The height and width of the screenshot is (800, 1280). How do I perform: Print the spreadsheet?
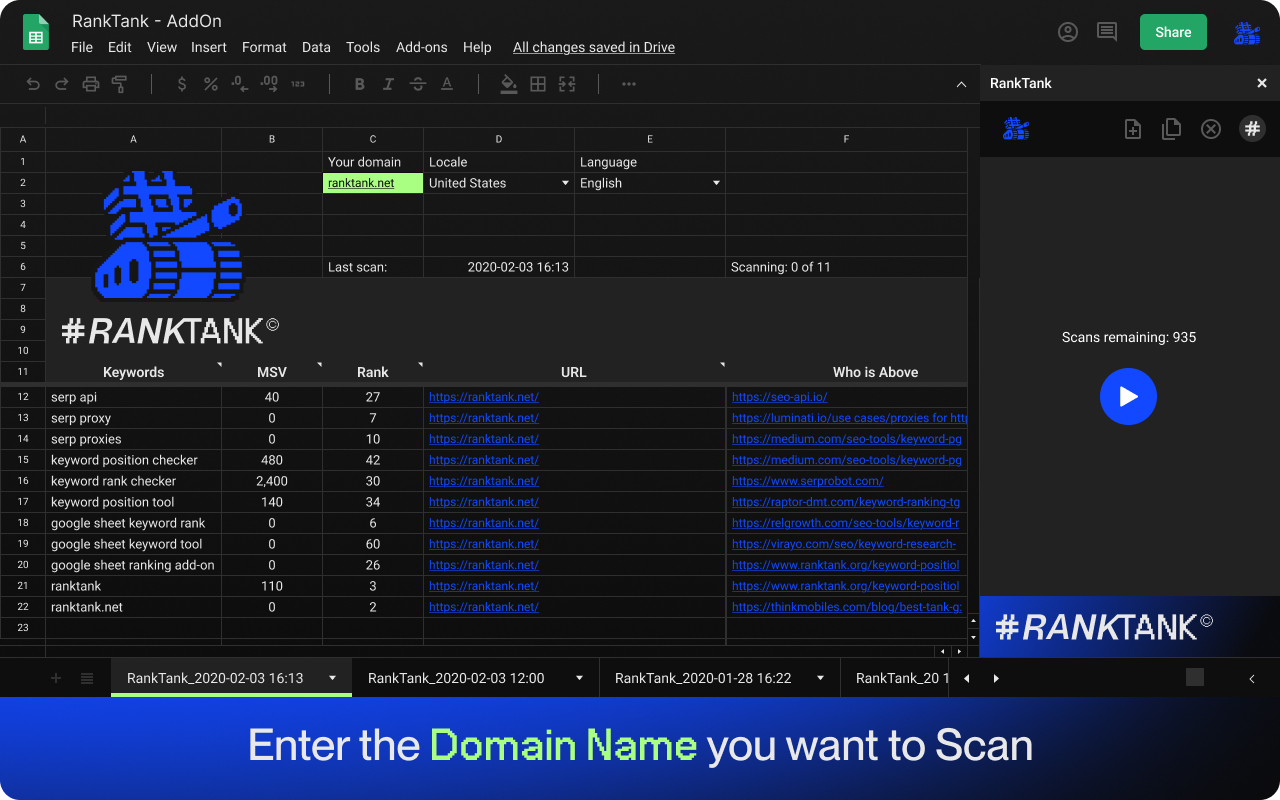pyautogui.click(x=91, y=84)
